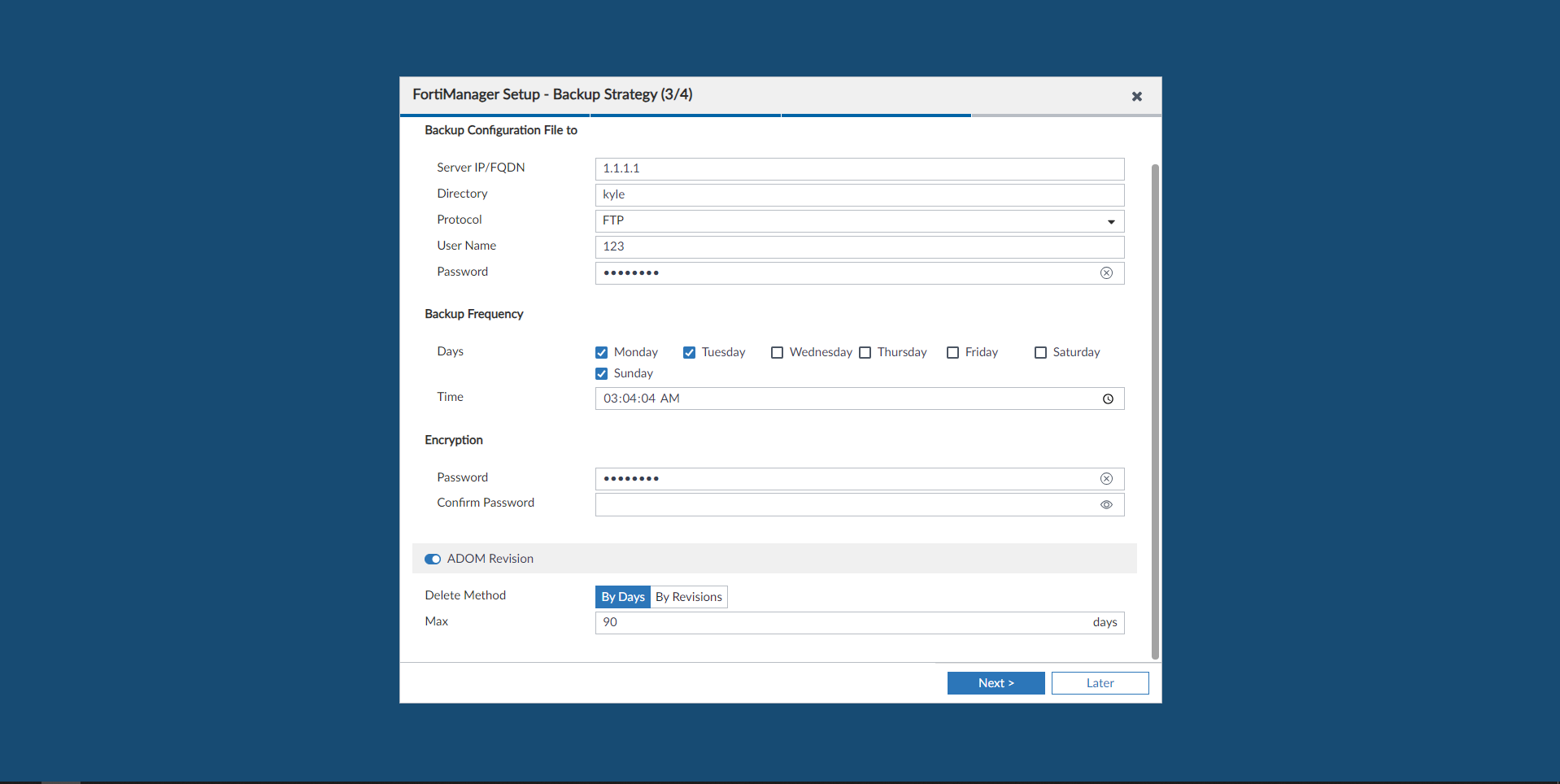
Task: Open the Time picker clock icon
Action: point(1108,399)
